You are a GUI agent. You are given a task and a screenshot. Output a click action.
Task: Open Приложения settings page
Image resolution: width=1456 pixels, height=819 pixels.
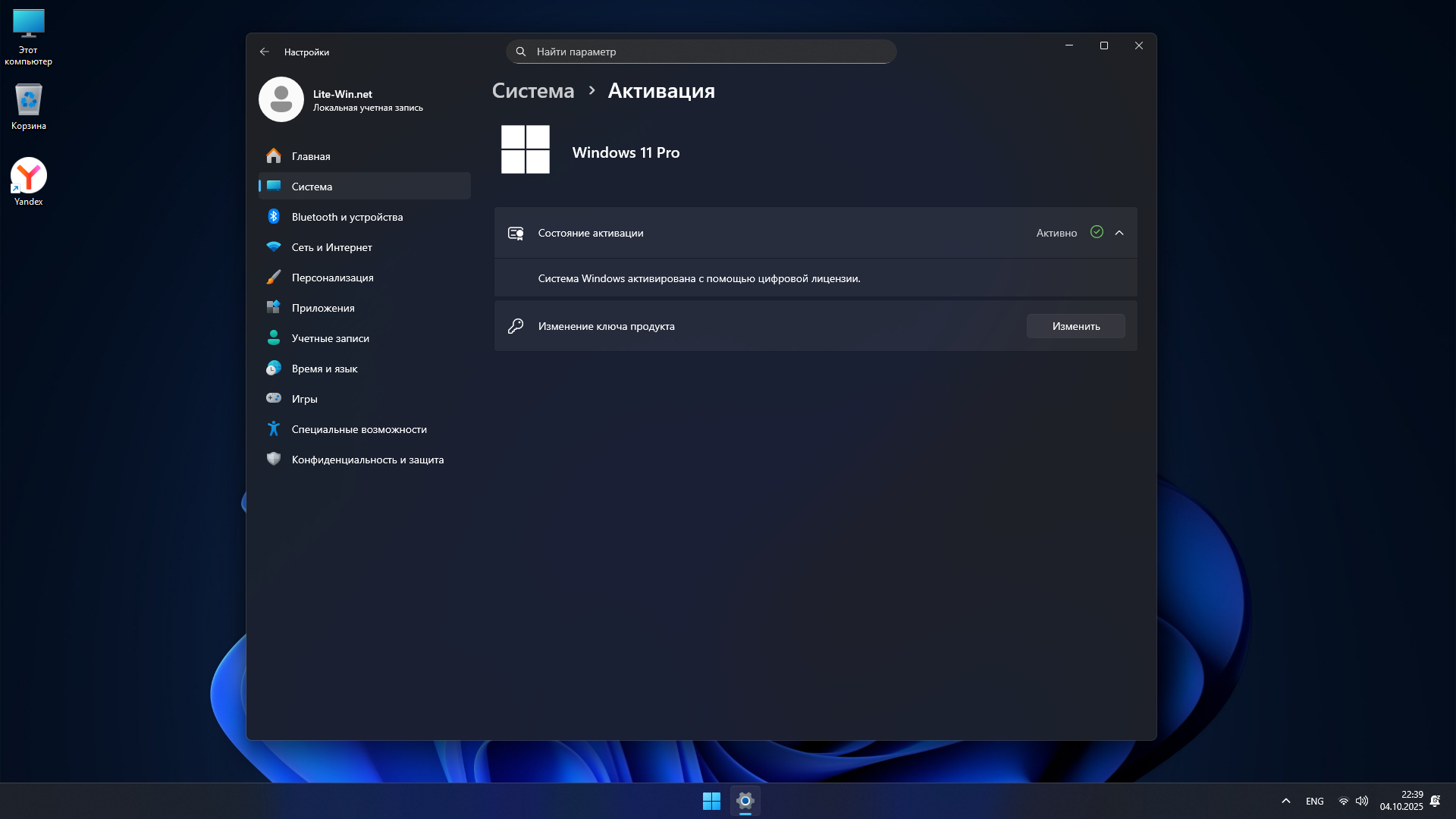(x=323, y=308)
